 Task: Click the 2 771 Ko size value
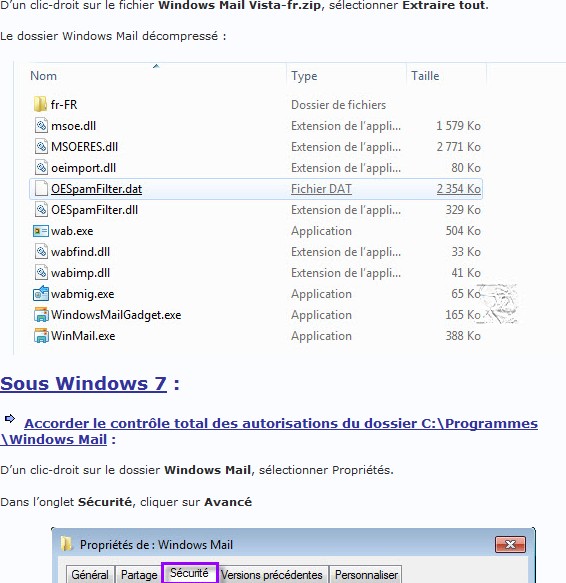tap(459, 147)
